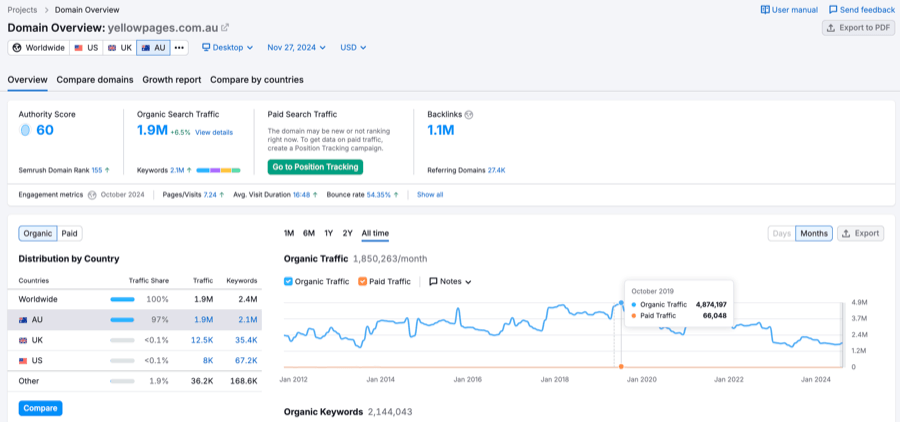This screenshot has height=422, width=900.
Task: Click the globe icon beside Engagement metrics
Action: click(92, 195)
